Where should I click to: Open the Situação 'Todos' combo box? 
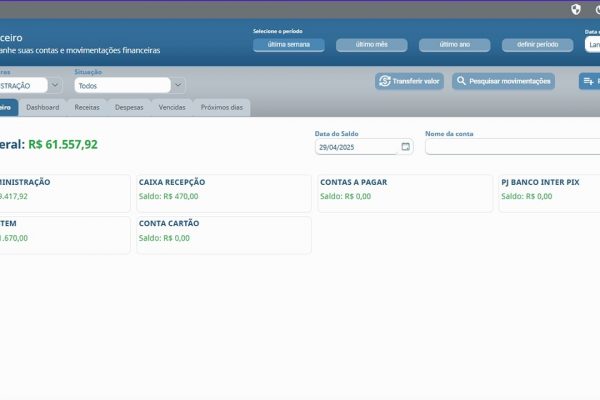click(122, 85)
